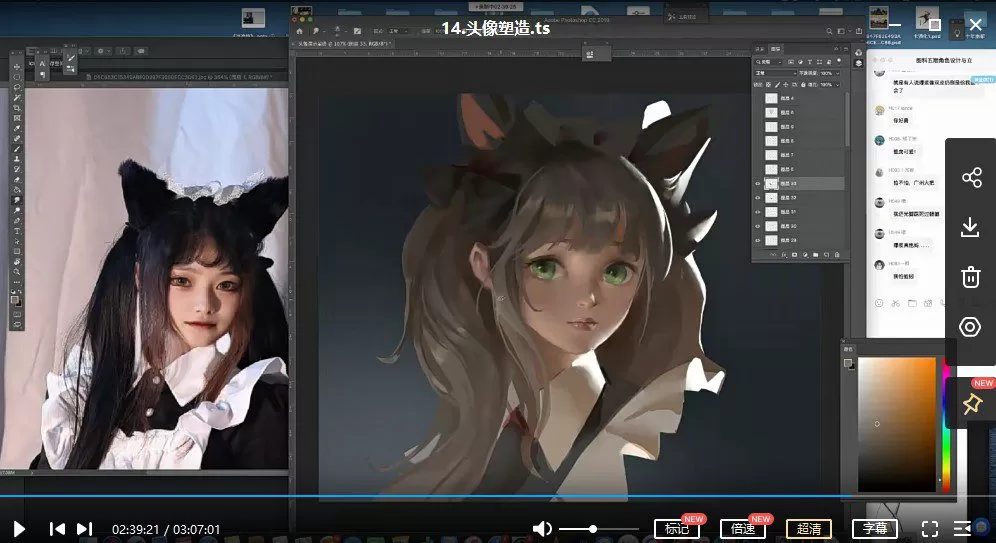Click the pin icon with NEW badge
Image resolution: width=996 pixels, height=543 pixels.
coord(972,404)
